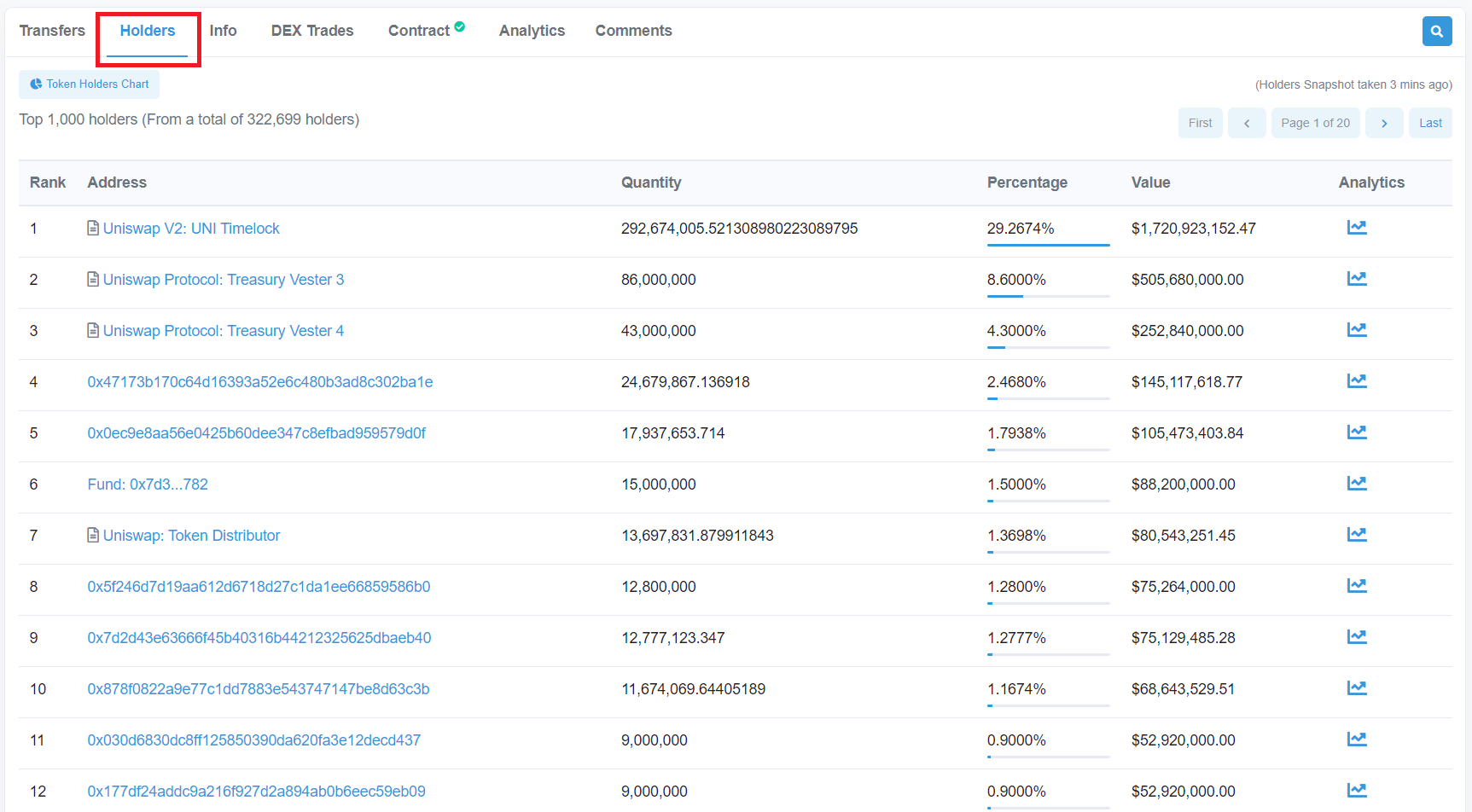Open analytics chart for Uniswap V2: UNI Timelock
This screenshot has width=1472, height=812.
(1357, 228)
